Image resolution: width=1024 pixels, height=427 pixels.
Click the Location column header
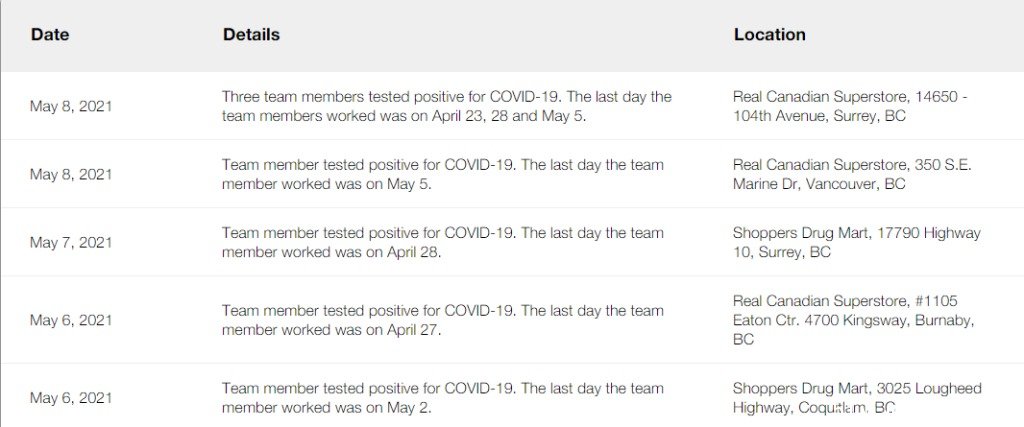769,35
